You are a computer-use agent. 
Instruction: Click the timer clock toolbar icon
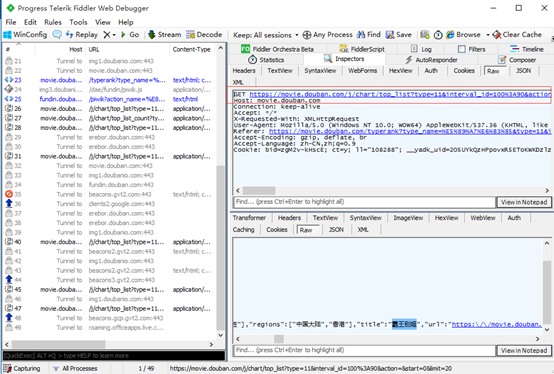(438, 35)
